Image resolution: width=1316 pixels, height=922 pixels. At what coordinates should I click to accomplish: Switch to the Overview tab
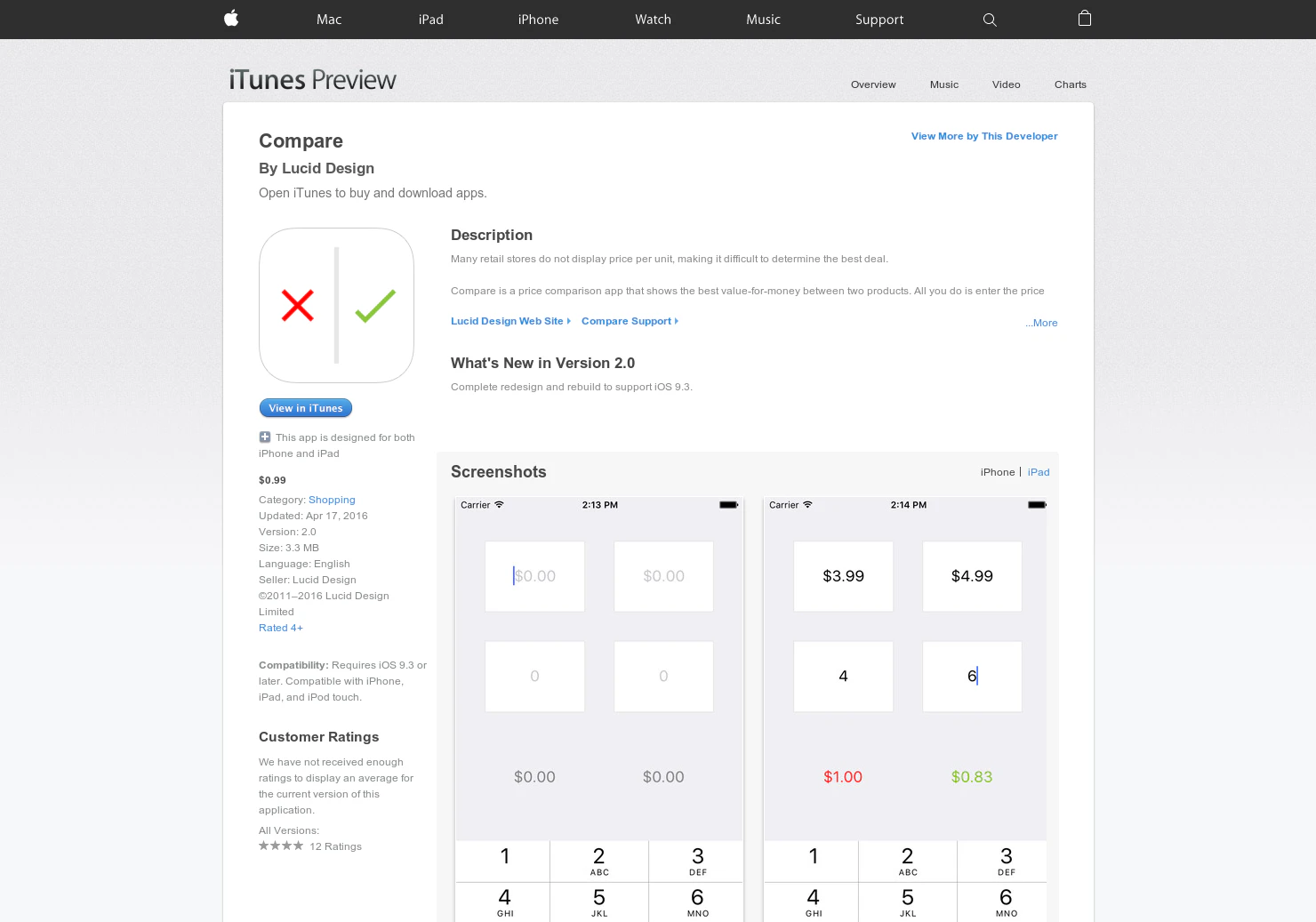pyautogui.click(x=873, y=84)
